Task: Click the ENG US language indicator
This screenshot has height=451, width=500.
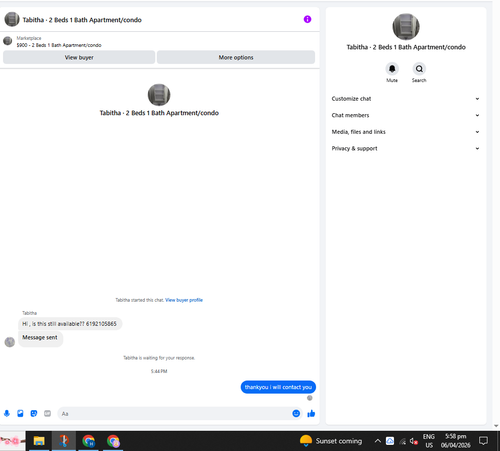Action: [429, 441]
